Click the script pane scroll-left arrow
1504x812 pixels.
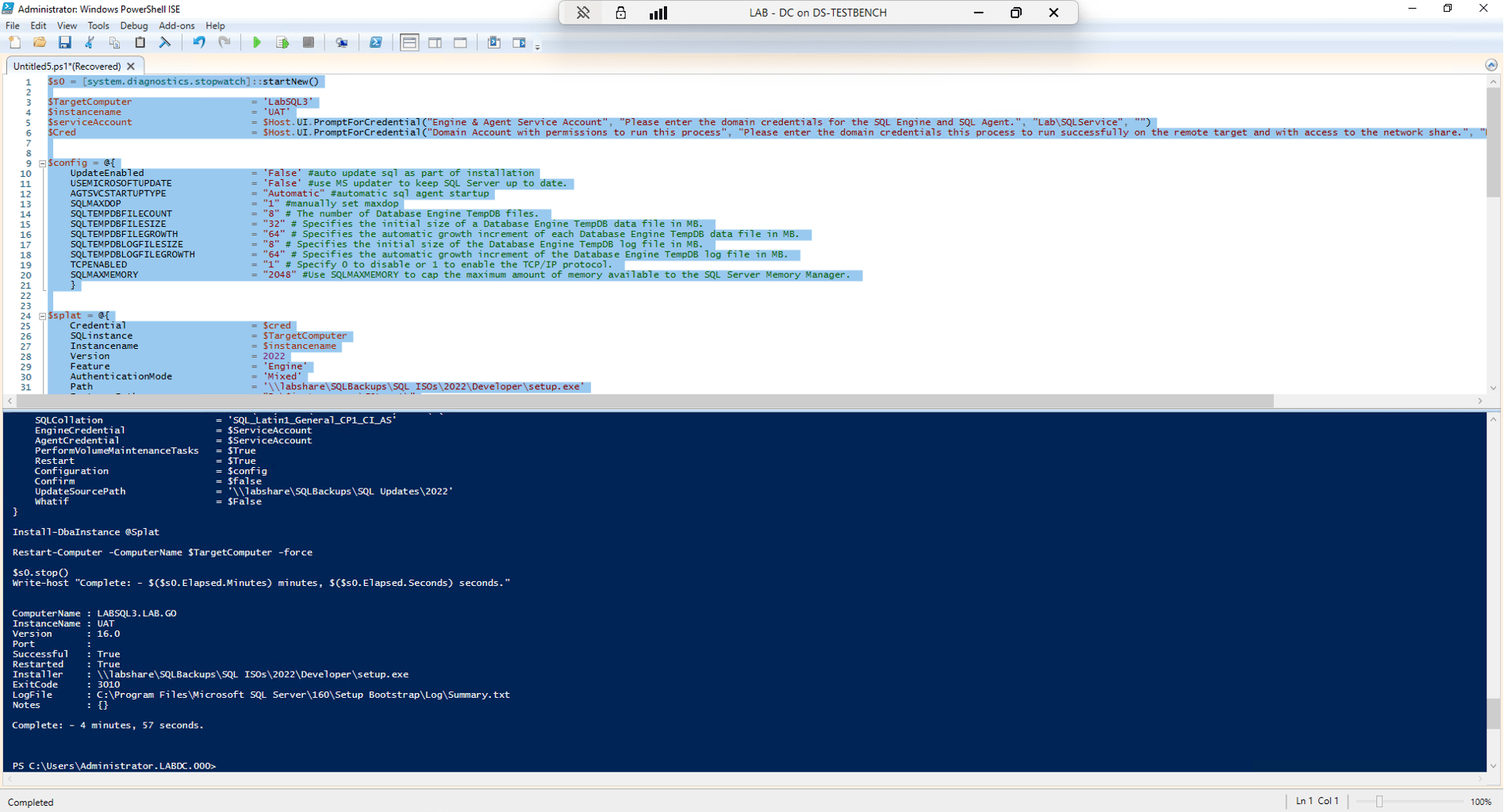(10, 401)
